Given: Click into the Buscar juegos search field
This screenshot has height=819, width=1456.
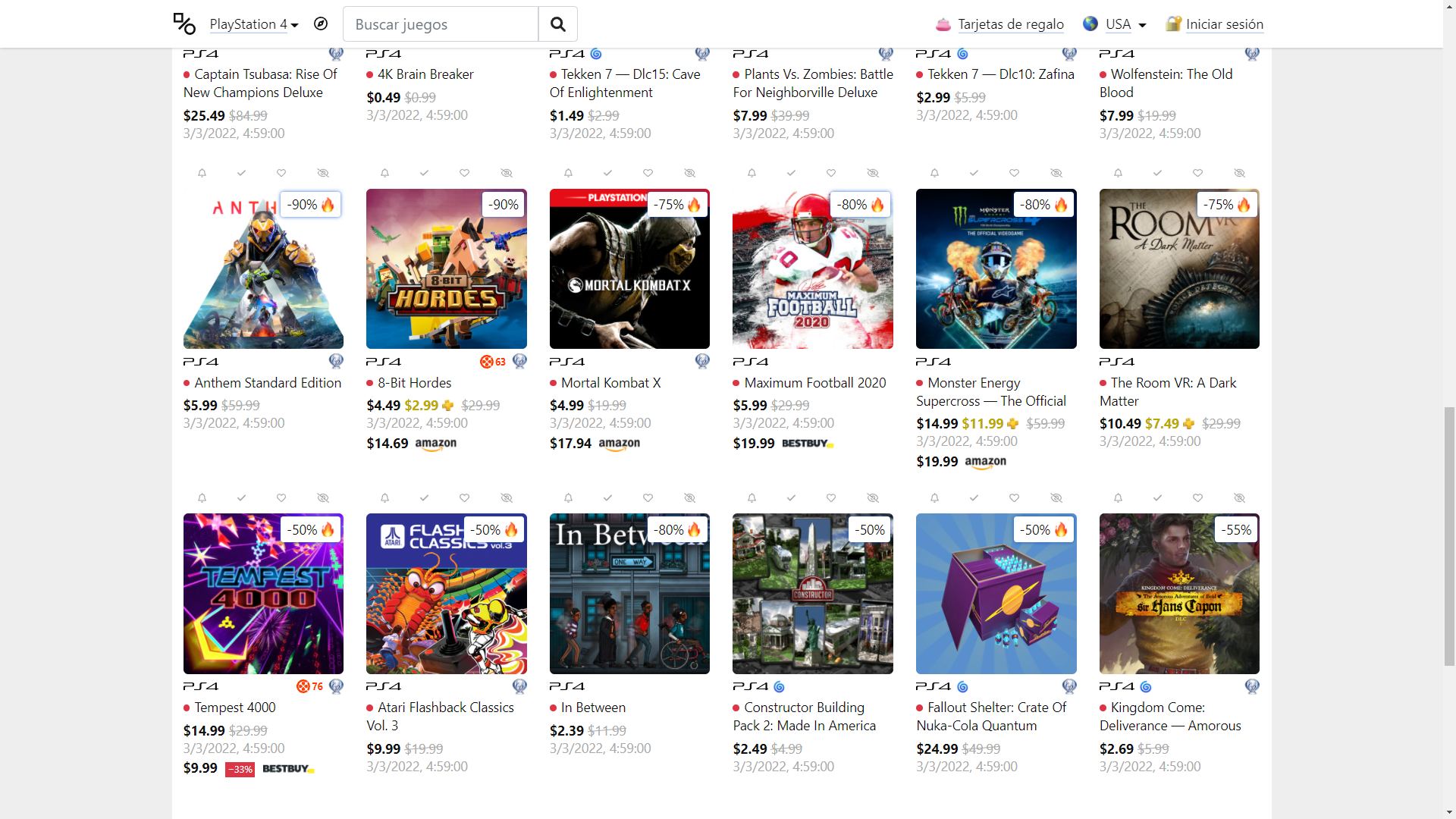Looking at the screenshot, I should pos(441,24).
